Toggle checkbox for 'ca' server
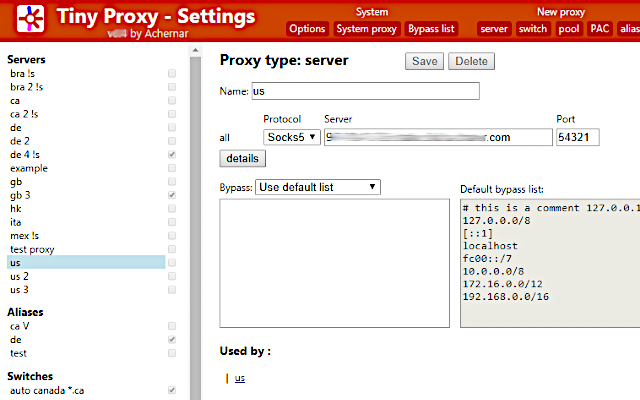 (172, 100)
